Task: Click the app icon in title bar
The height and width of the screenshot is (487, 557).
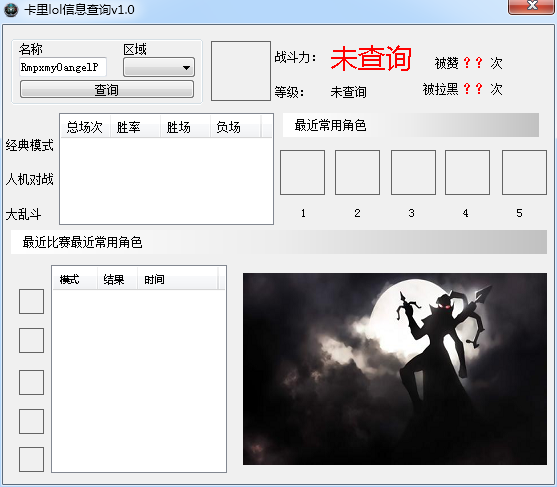Action: 11,10
